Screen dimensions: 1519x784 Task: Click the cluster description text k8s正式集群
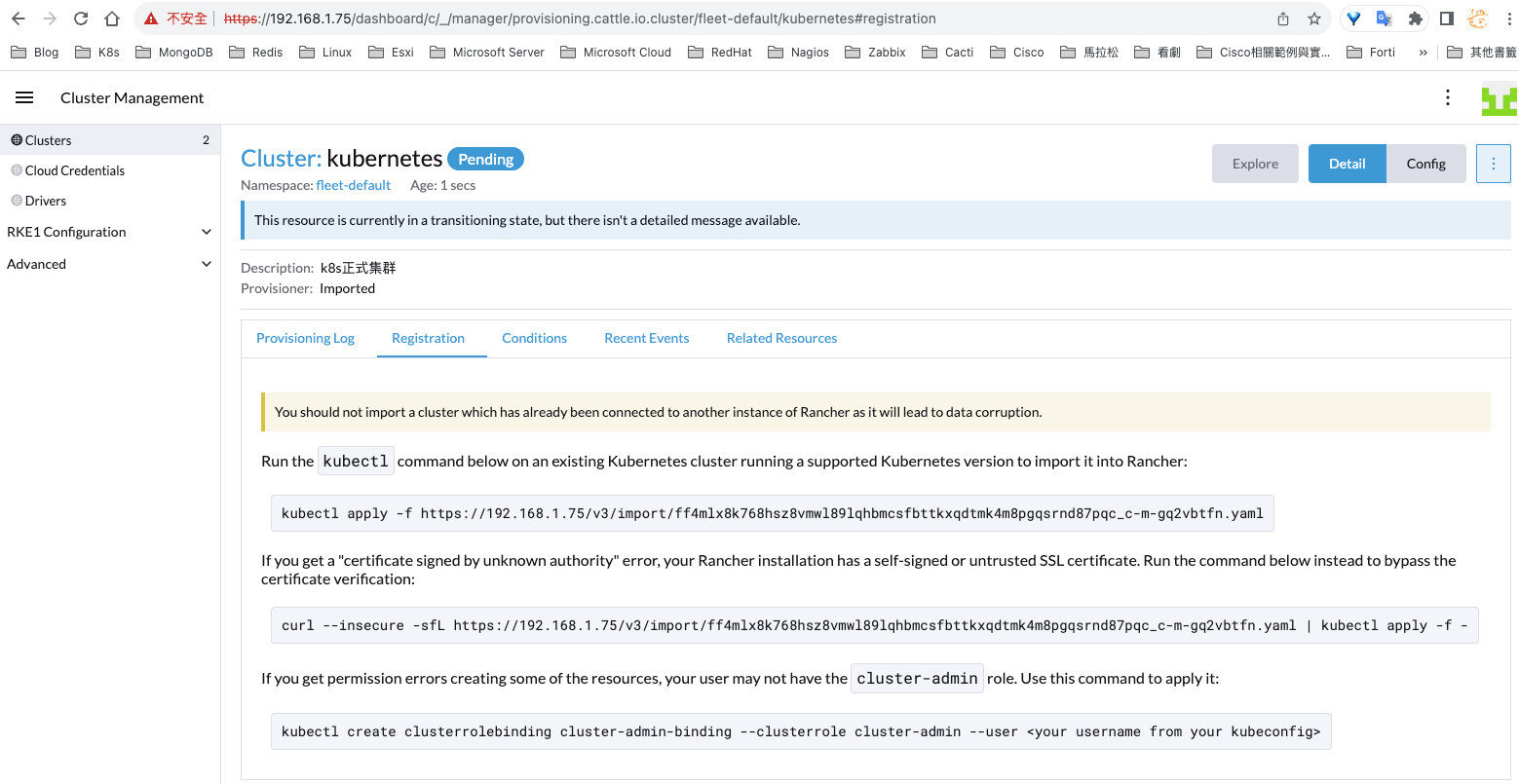click(358, 268)
